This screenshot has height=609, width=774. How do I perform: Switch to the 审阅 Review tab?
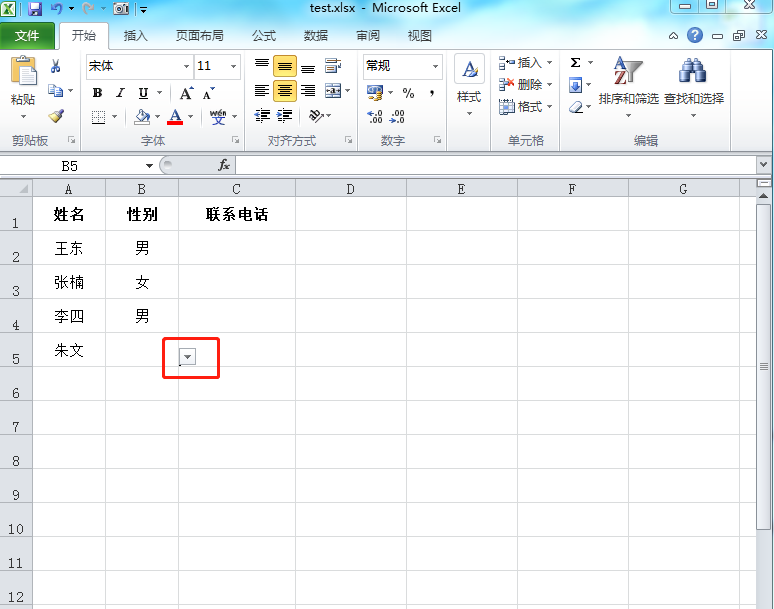(368, 36)
